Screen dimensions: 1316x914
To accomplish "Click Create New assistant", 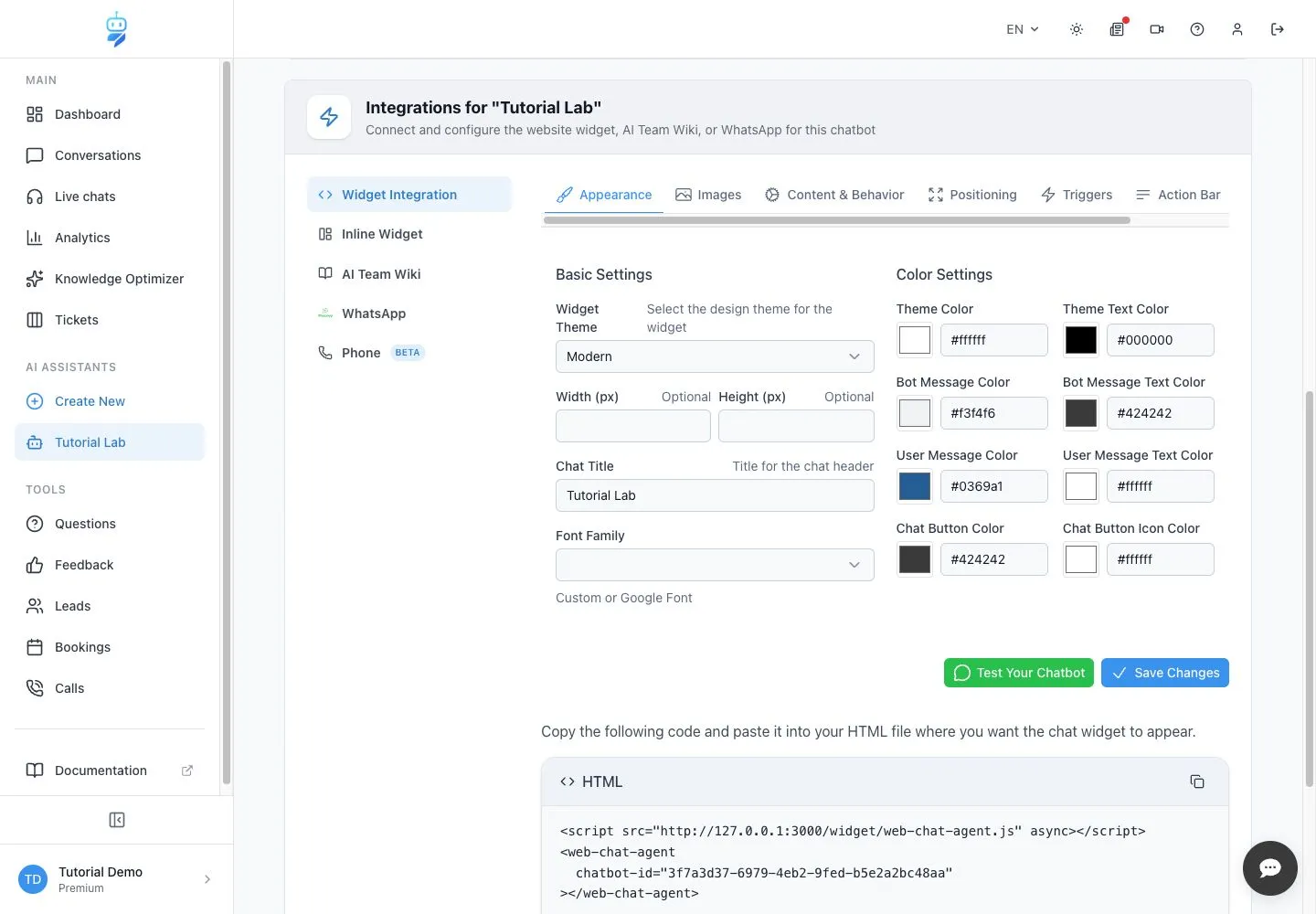I will 110,401.
